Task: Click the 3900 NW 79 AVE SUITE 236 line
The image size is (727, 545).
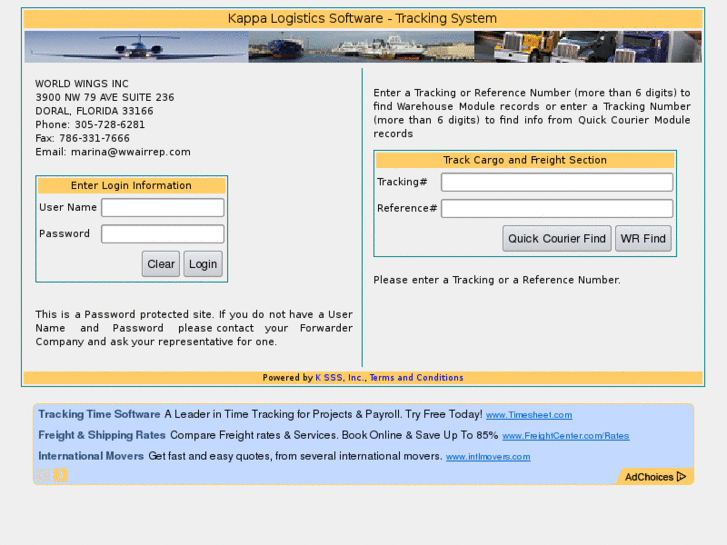Action: (x=105, y=97)
